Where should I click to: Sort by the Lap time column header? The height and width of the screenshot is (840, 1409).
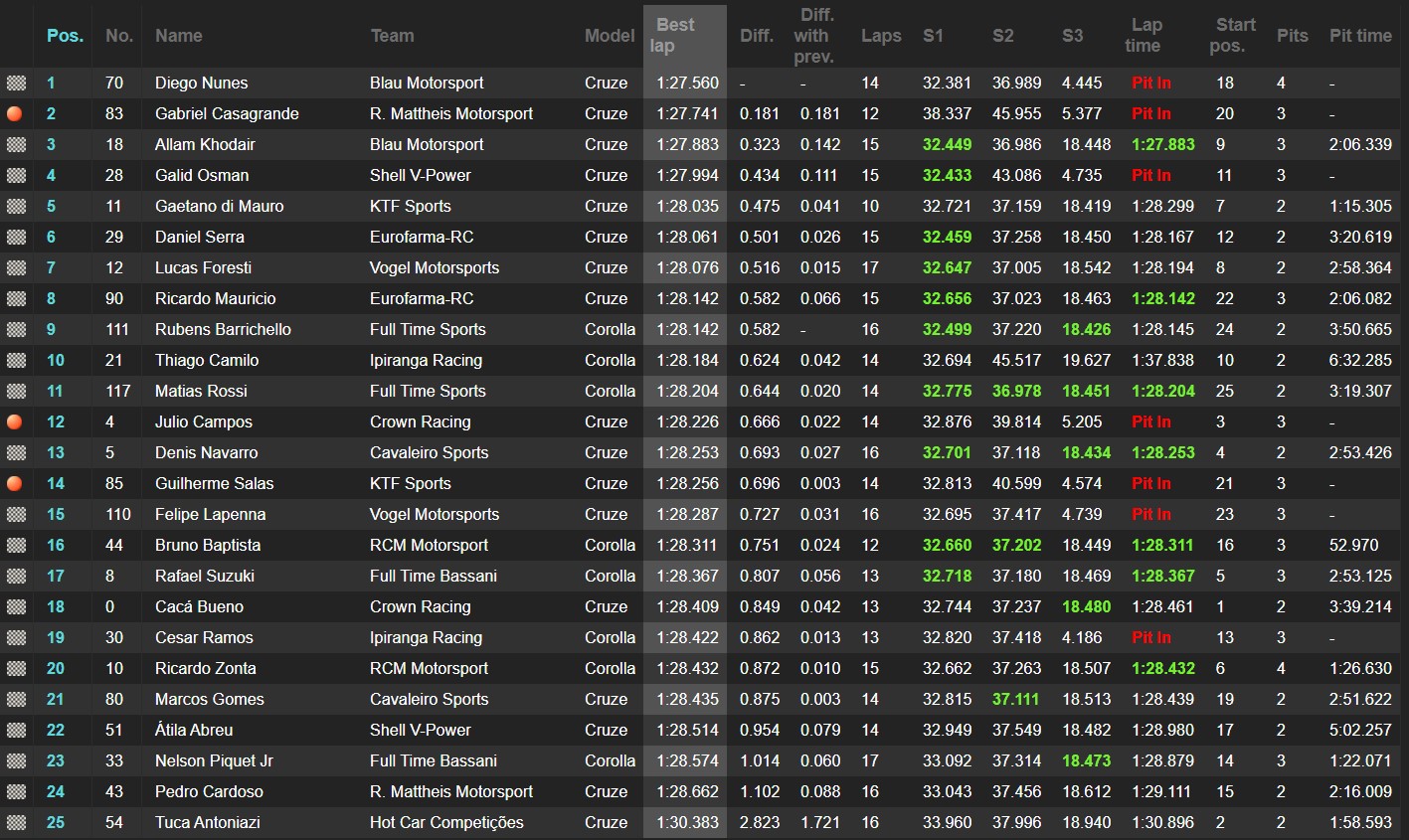1145,35
